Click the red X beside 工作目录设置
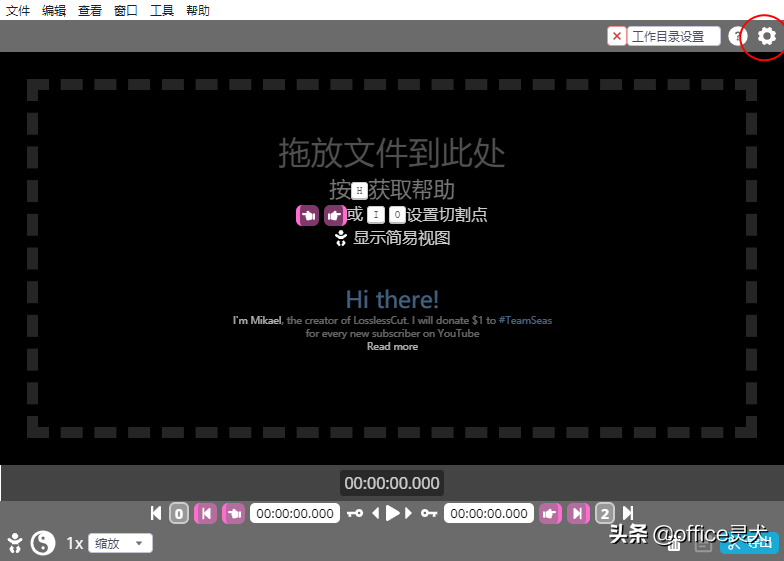 pos(616,36)
